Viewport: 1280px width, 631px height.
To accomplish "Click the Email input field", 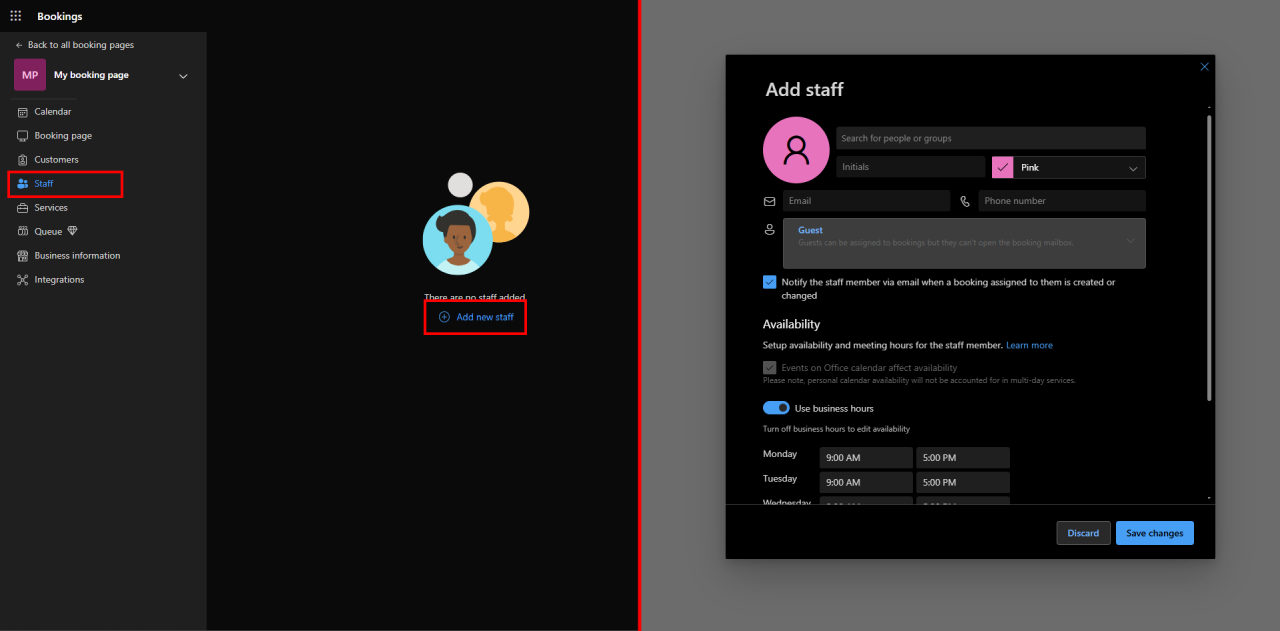I will point(866,201).
